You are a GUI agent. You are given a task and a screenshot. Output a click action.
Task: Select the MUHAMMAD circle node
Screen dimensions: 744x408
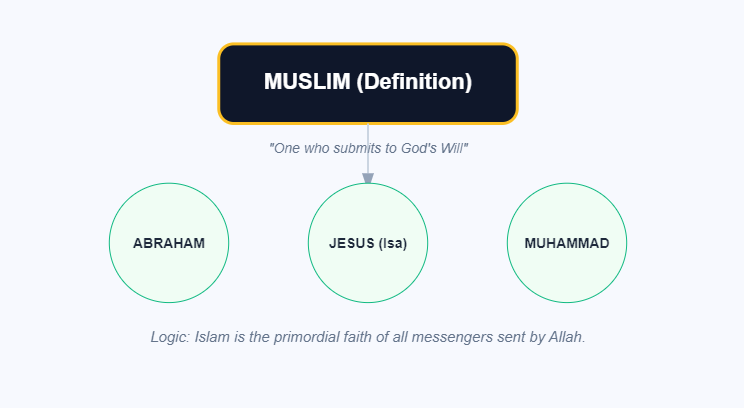pos(567,270)
